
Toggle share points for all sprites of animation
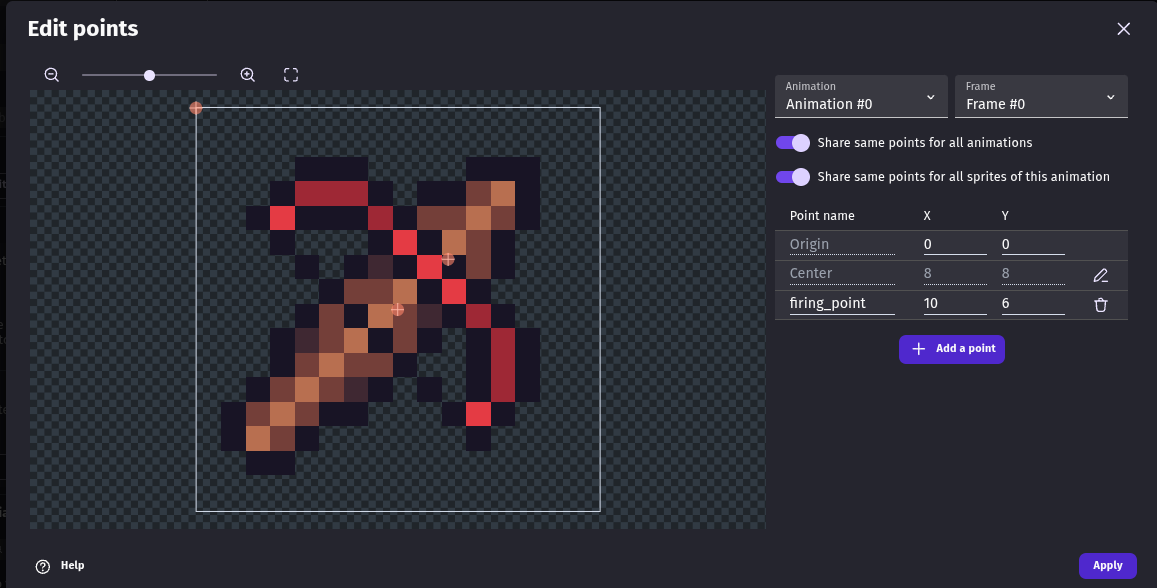pyautogui.click(x=793, y=177)
